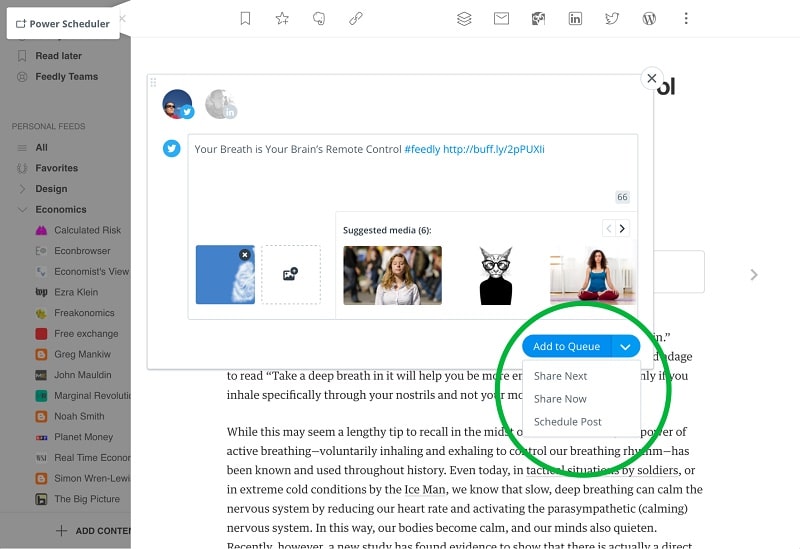Open the All feeds view
Image resolution: width=800 pixels, height=549 pixels.
click(x=41, y=147)
